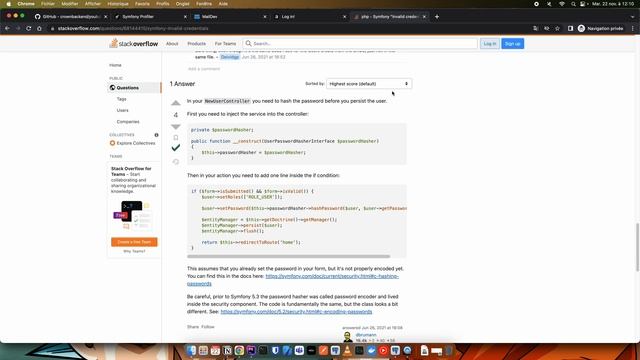Open For Teams in the header

pyautogui.click(x=225, y=44)
